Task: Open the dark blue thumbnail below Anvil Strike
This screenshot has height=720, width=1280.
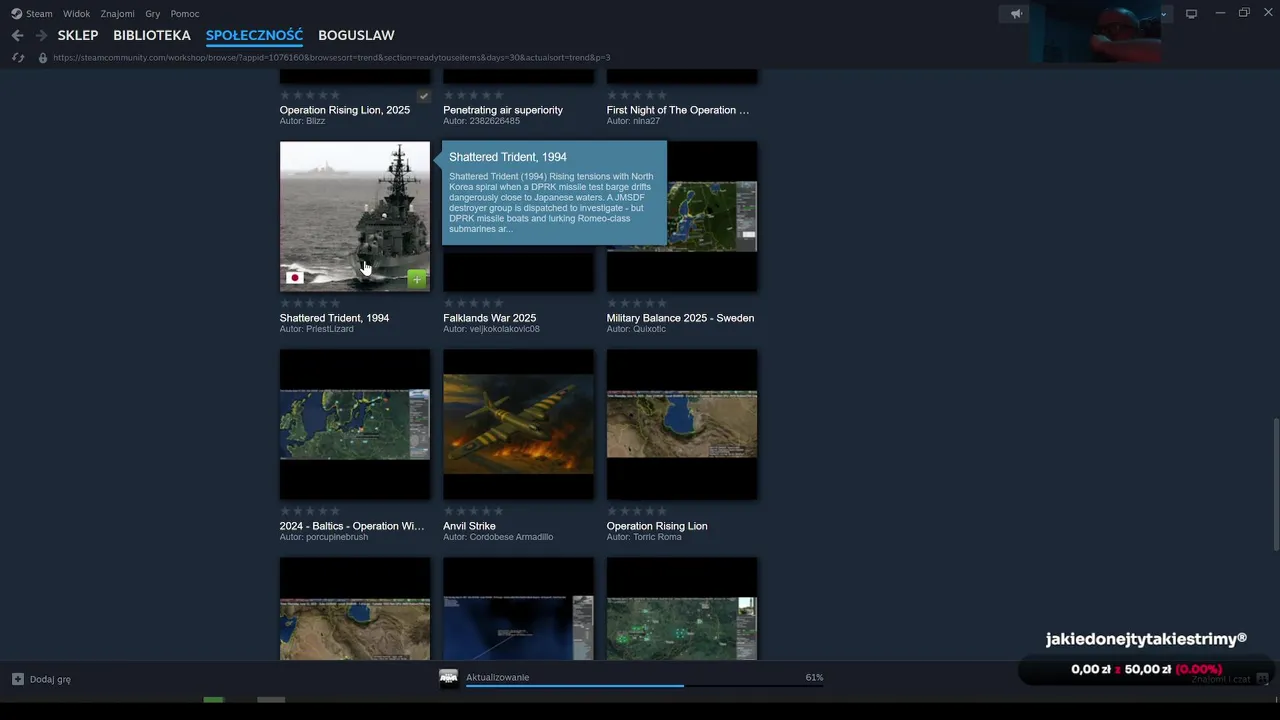Action: (518, 608)
